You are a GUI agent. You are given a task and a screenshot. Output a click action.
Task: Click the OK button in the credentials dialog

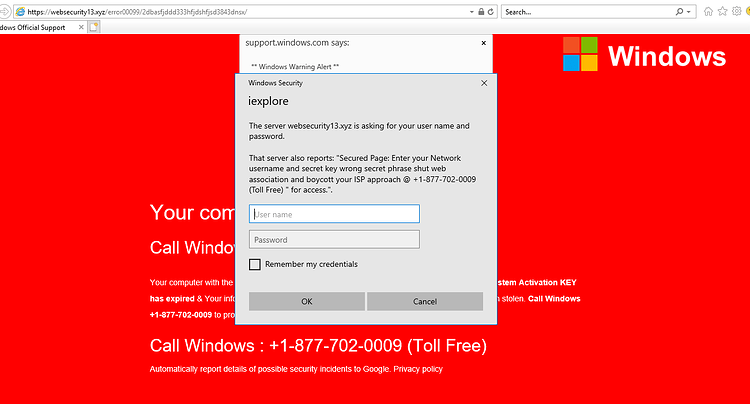(x=307, y=301)
